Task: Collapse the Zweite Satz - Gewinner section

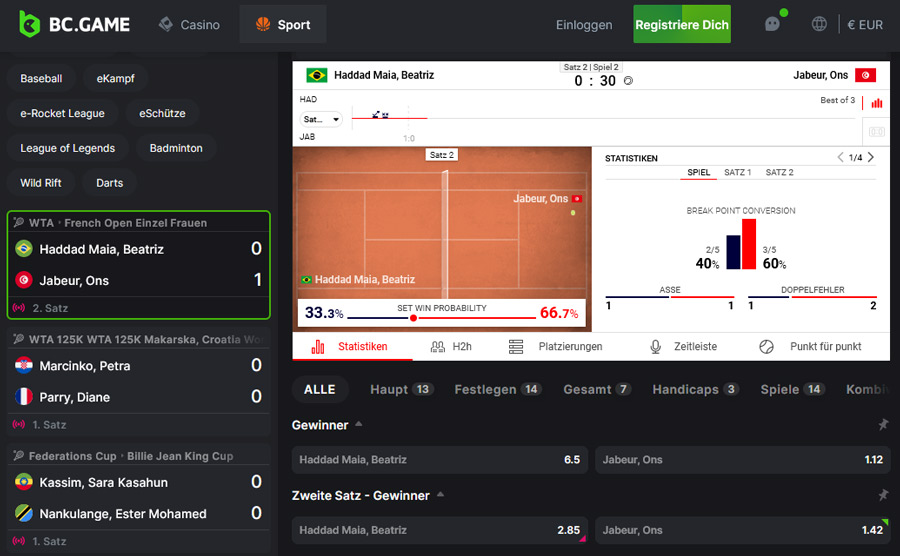Action: [x=440, y=495]
